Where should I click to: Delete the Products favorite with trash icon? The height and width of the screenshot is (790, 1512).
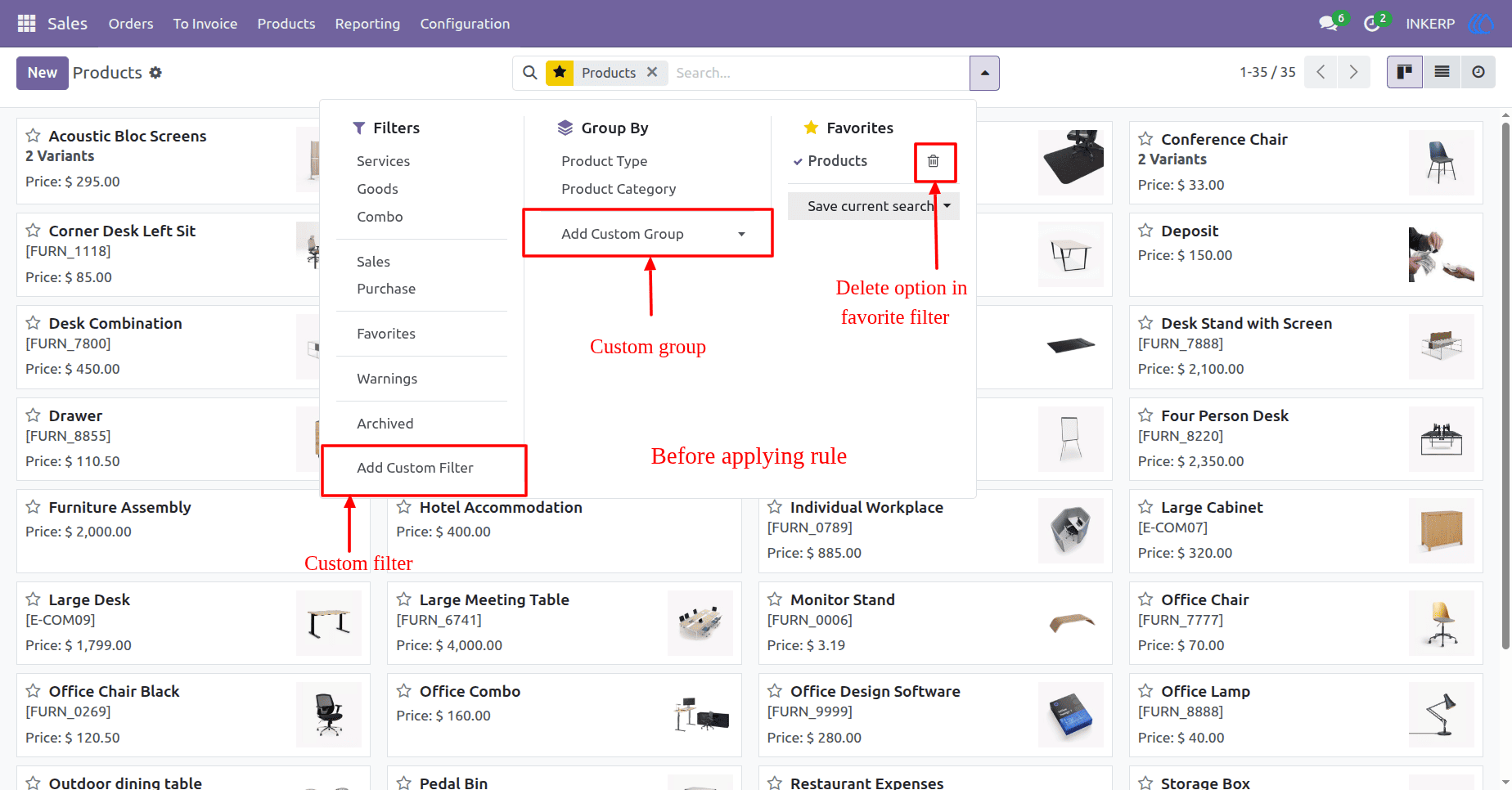coord(934,161)
